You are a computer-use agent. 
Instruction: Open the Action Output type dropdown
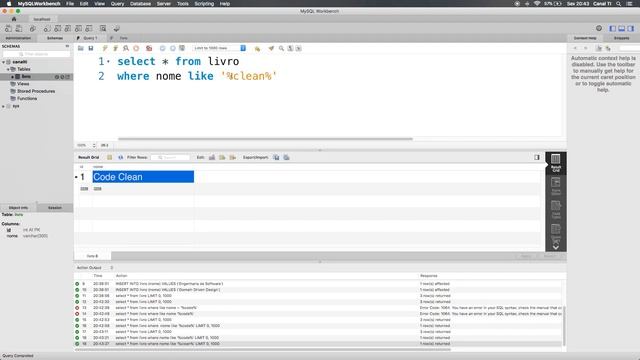(95, 268)
